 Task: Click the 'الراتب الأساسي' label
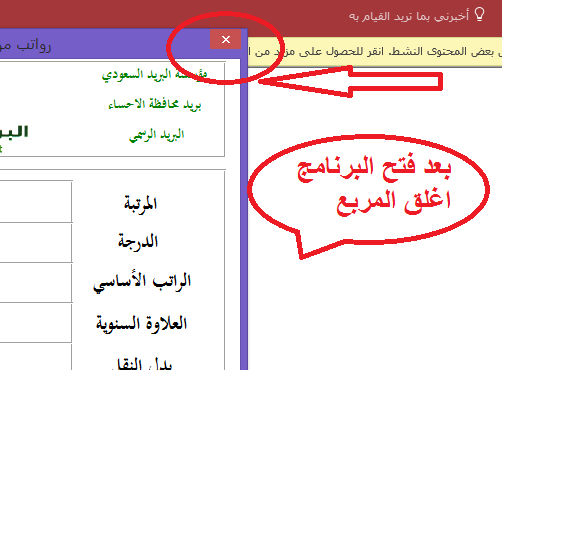pyautogui.click(x=142, y=282)
